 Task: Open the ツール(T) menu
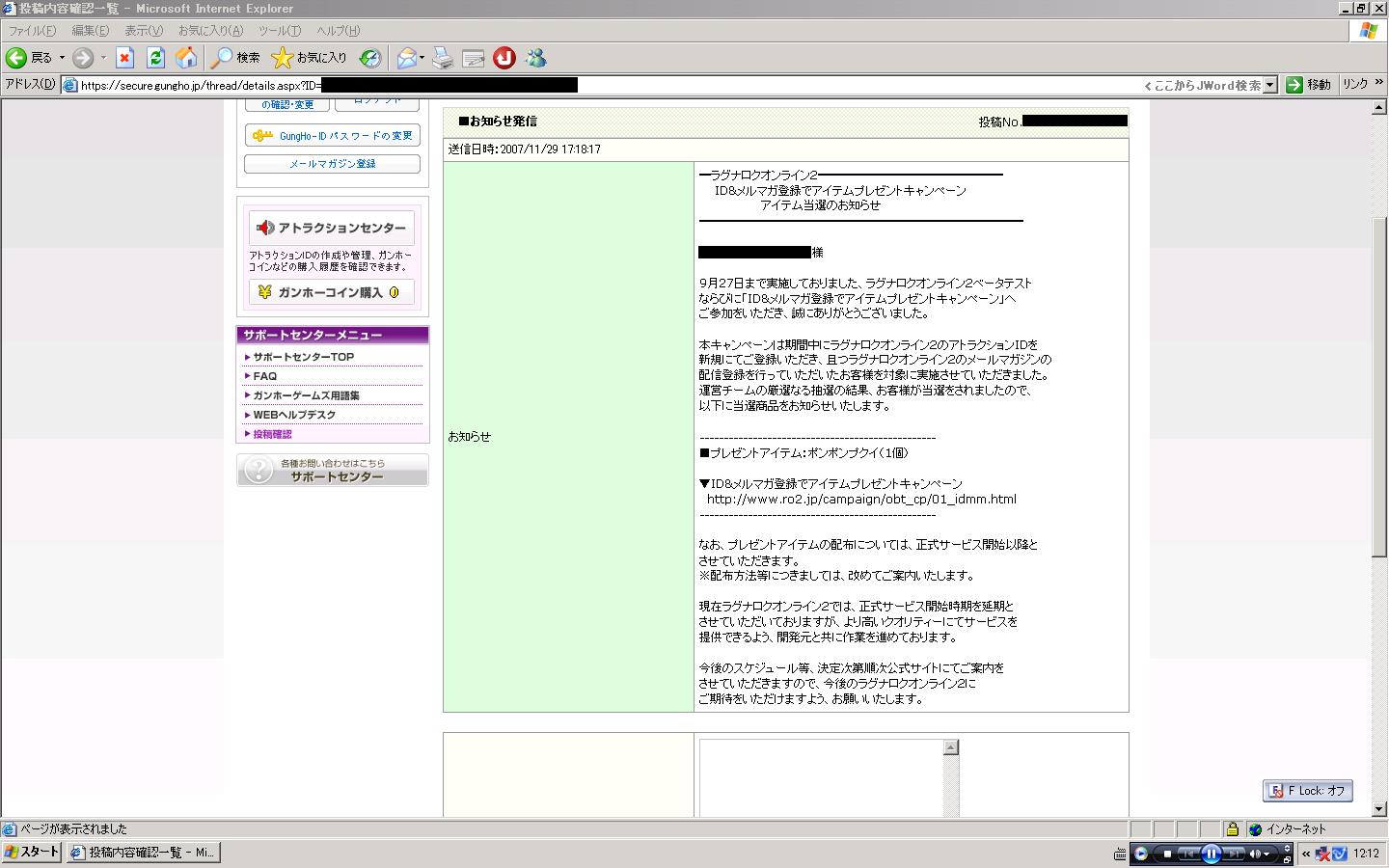pos(280,31)
